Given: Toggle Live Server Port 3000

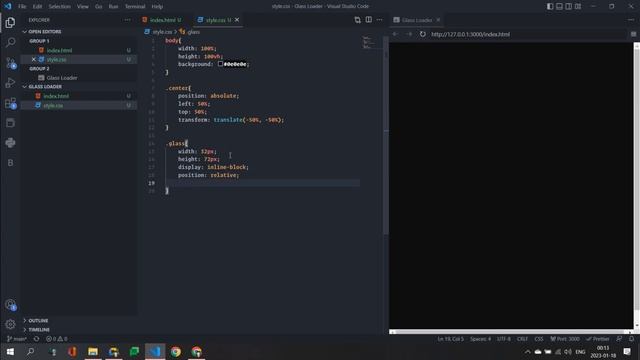Looking at the screenshot, I should click(565, 339).
